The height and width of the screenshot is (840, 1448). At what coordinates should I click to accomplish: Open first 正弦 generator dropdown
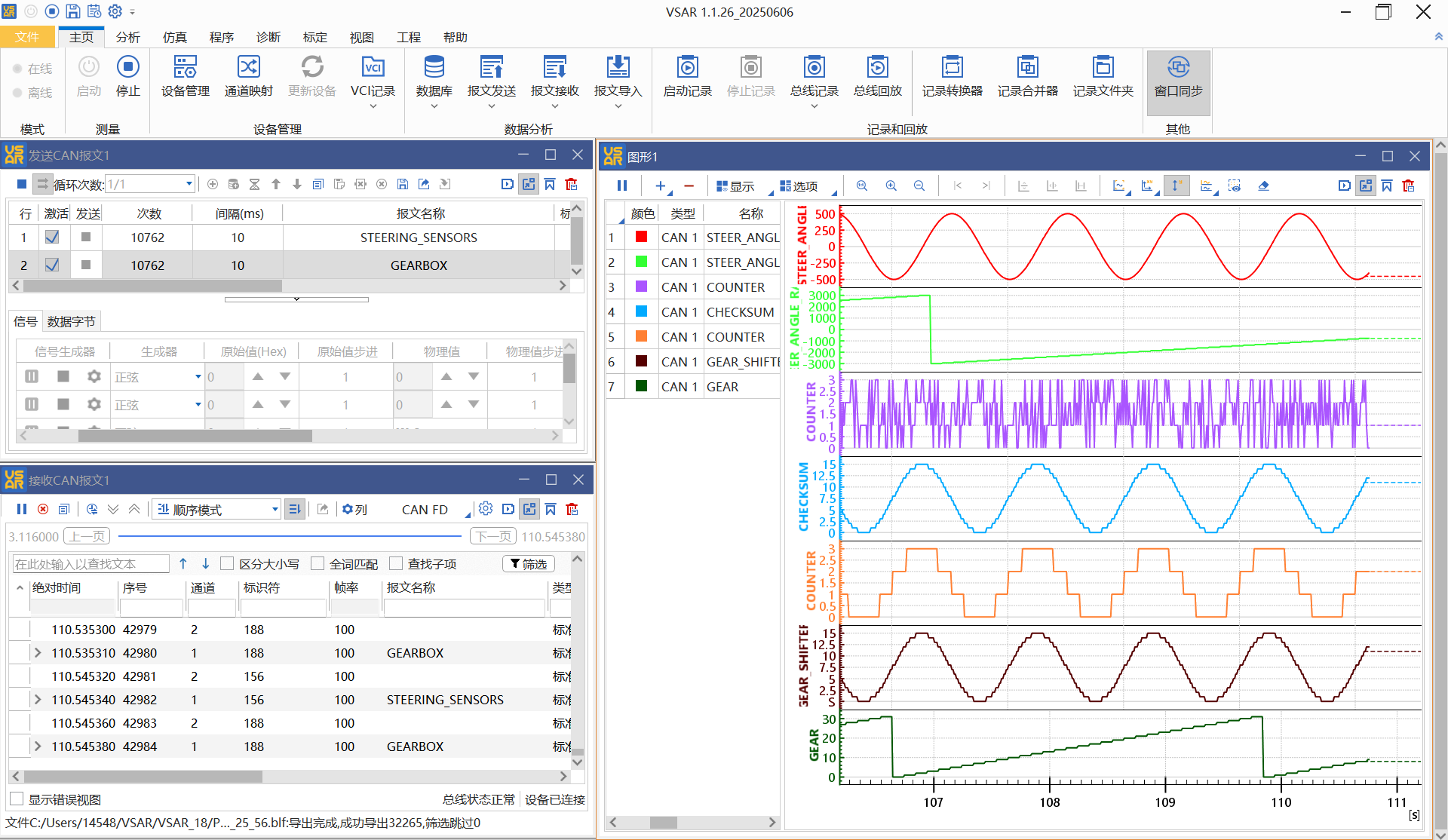(x=198, y=376)
